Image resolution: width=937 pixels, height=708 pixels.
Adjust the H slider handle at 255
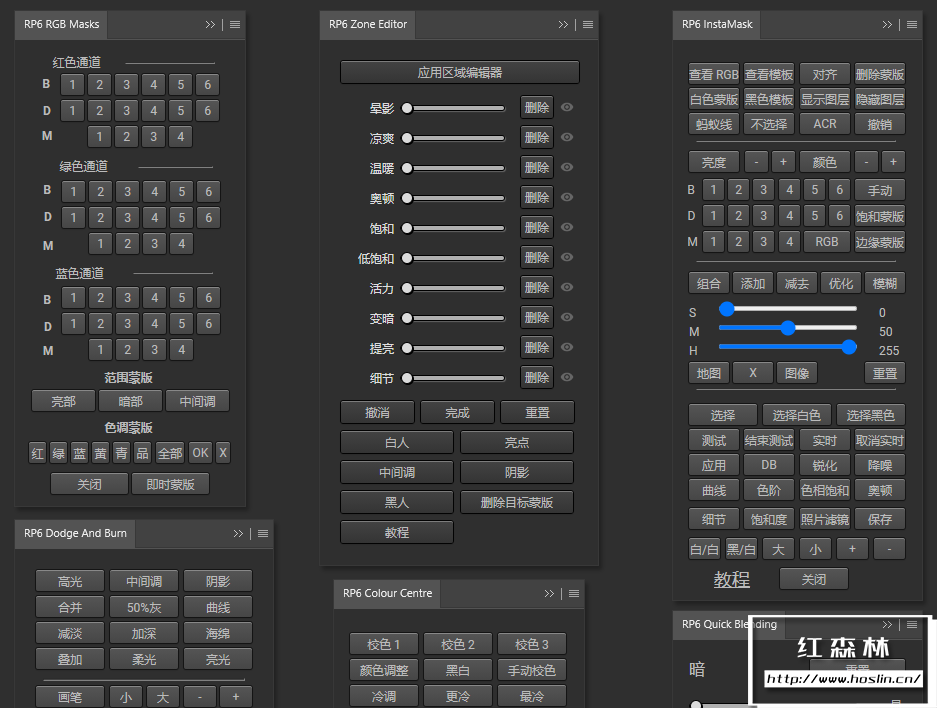click(849, 347)
